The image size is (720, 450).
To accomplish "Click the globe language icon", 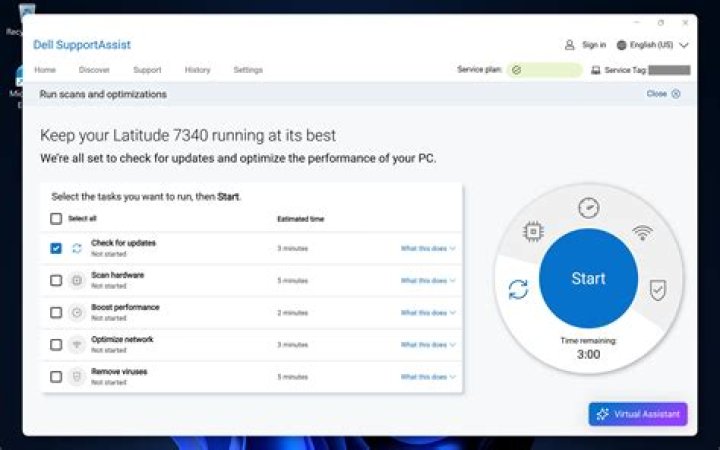I will pyautogui.click(x=621, y=45).
